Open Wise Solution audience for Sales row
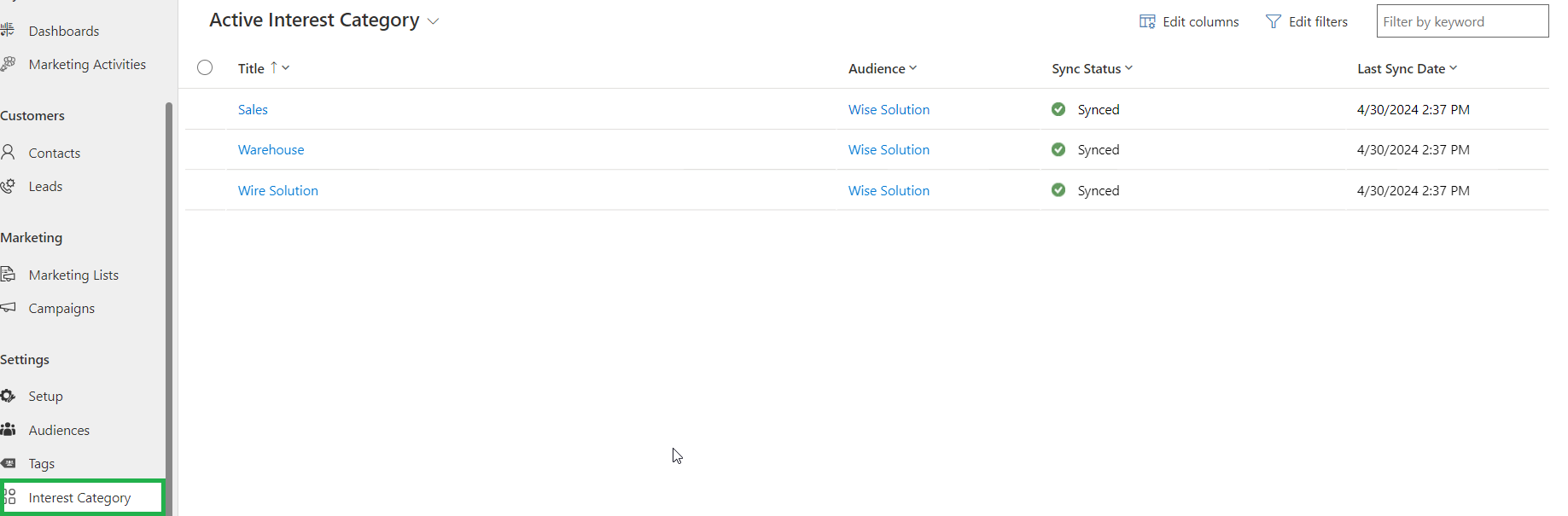Screen dimensions: 1568x516 pos(889,110)
